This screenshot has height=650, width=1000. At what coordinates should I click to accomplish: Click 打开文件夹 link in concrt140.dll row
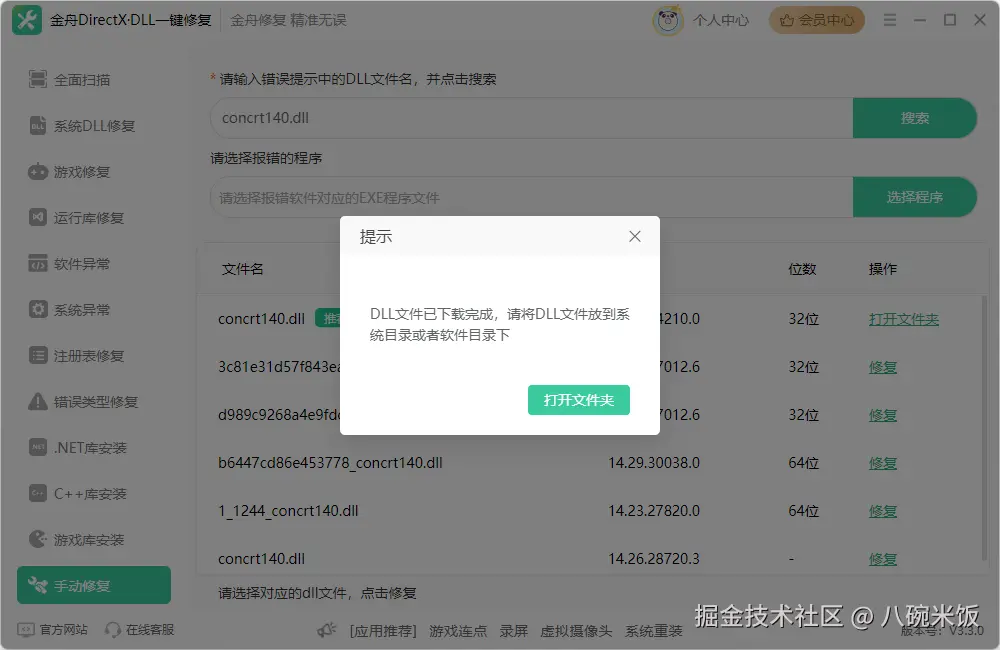point(903,319)
